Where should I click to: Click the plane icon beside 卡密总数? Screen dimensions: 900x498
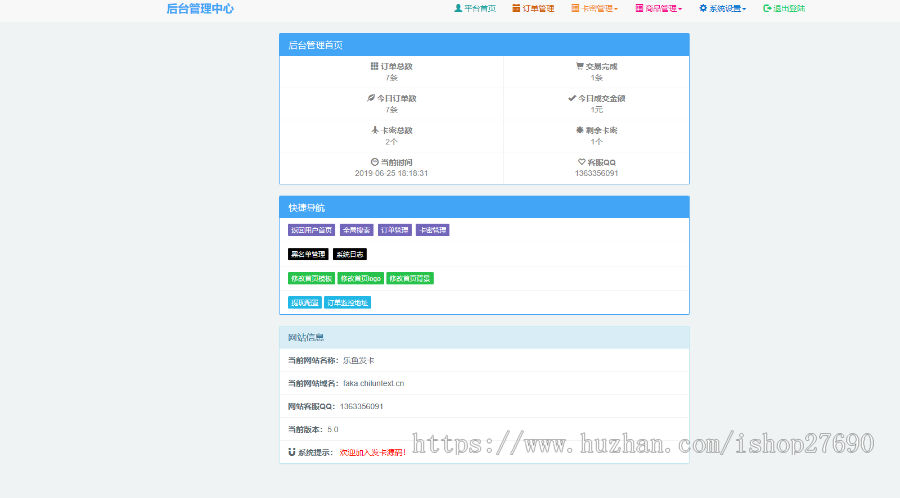[x=375, y=130]
